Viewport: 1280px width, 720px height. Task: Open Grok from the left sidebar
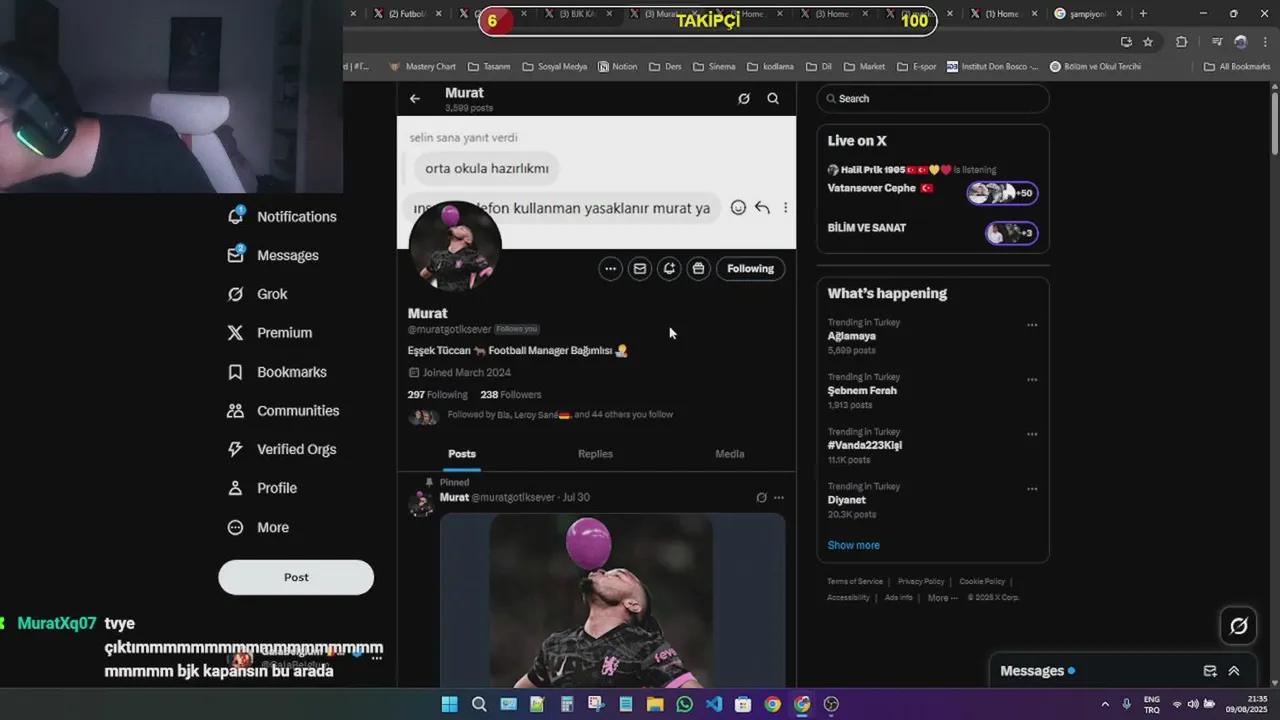point(258,294)
